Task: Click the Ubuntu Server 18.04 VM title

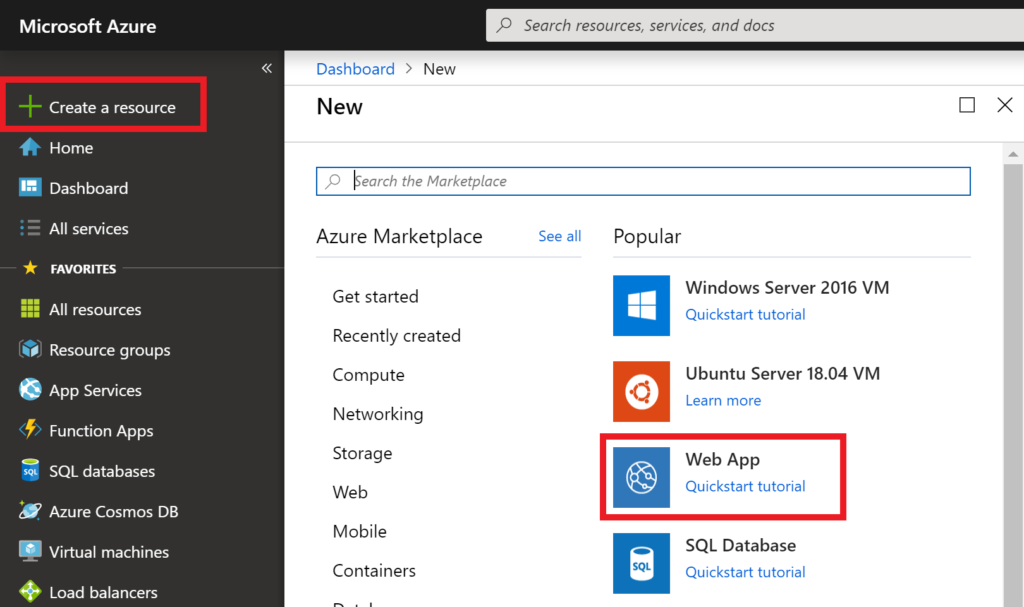Action: pyautogui.click(x=782, y=373)
